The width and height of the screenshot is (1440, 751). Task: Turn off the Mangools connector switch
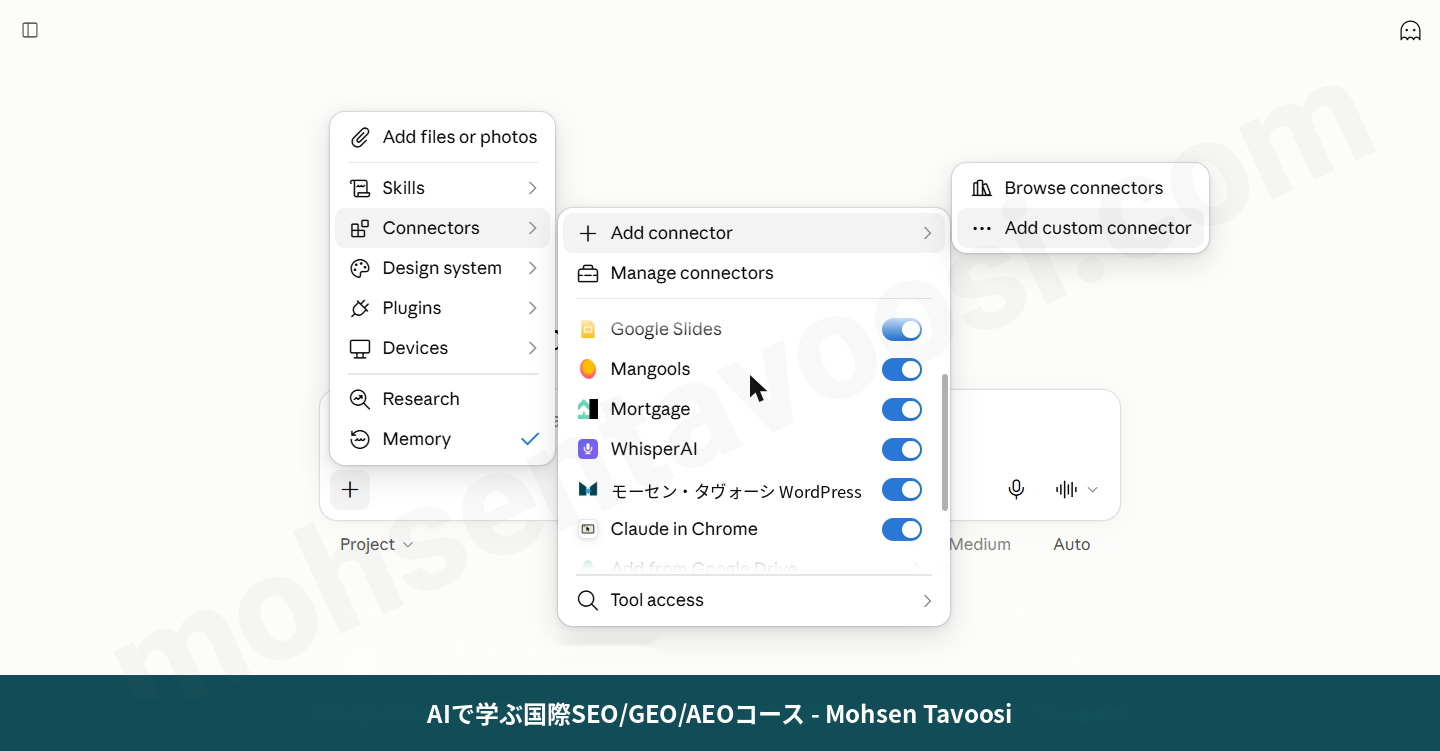[x=902, y=369]
